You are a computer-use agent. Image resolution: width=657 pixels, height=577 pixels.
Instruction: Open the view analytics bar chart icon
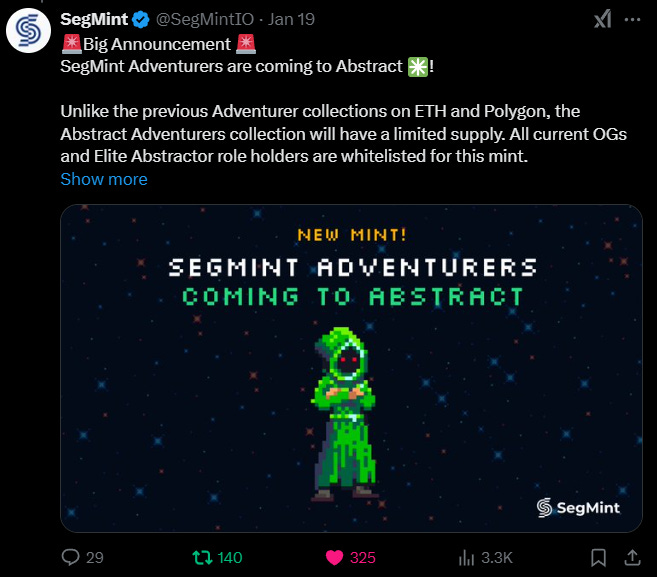466,558
